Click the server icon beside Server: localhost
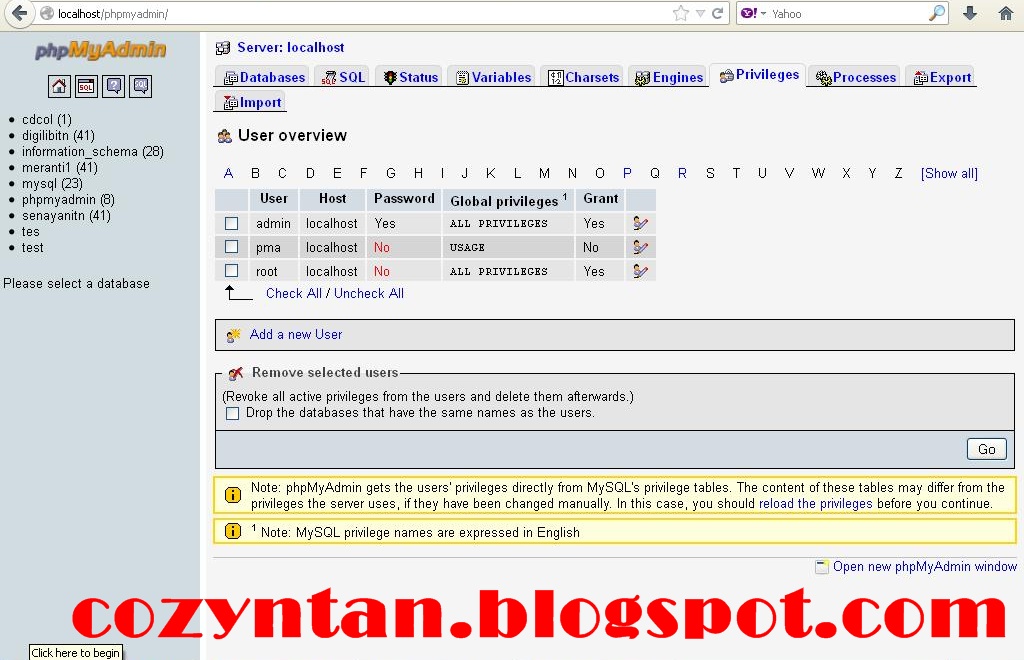The width and height of the screenshot is (1024, 660). pyautogui.click(x=223, y=48)
